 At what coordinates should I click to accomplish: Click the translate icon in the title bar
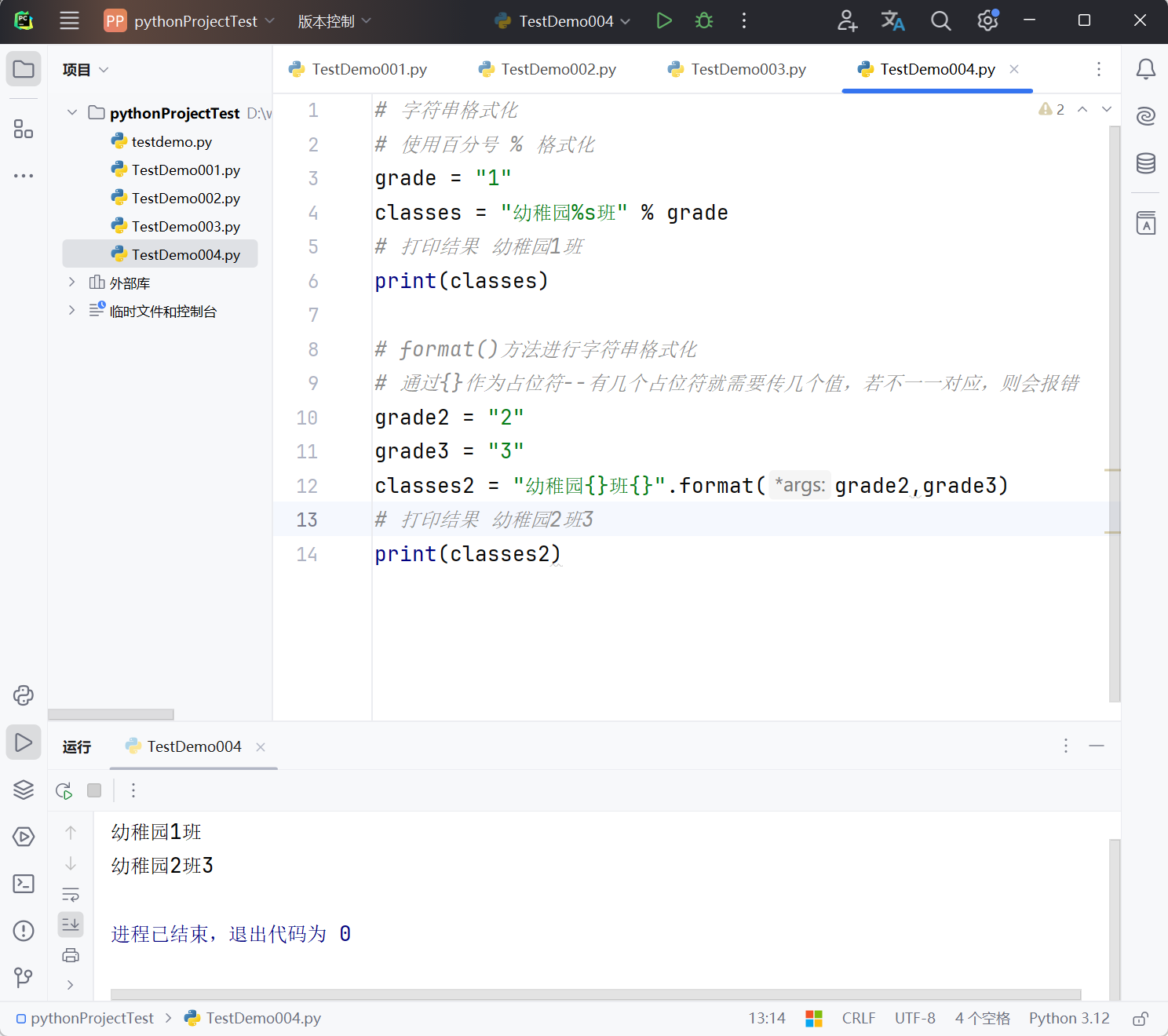893,21
